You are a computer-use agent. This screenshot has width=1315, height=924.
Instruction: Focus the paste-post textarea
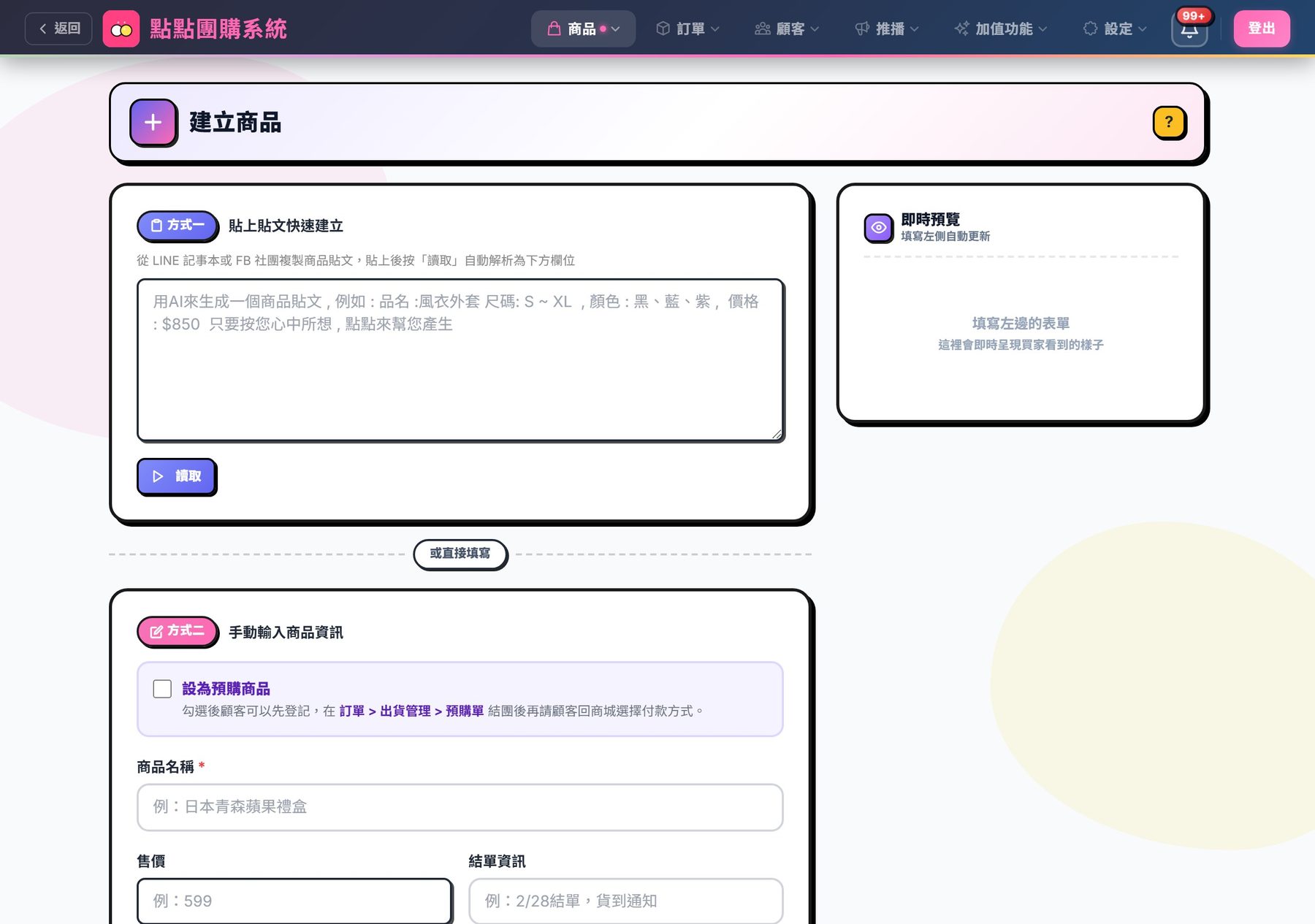[460, 360]
